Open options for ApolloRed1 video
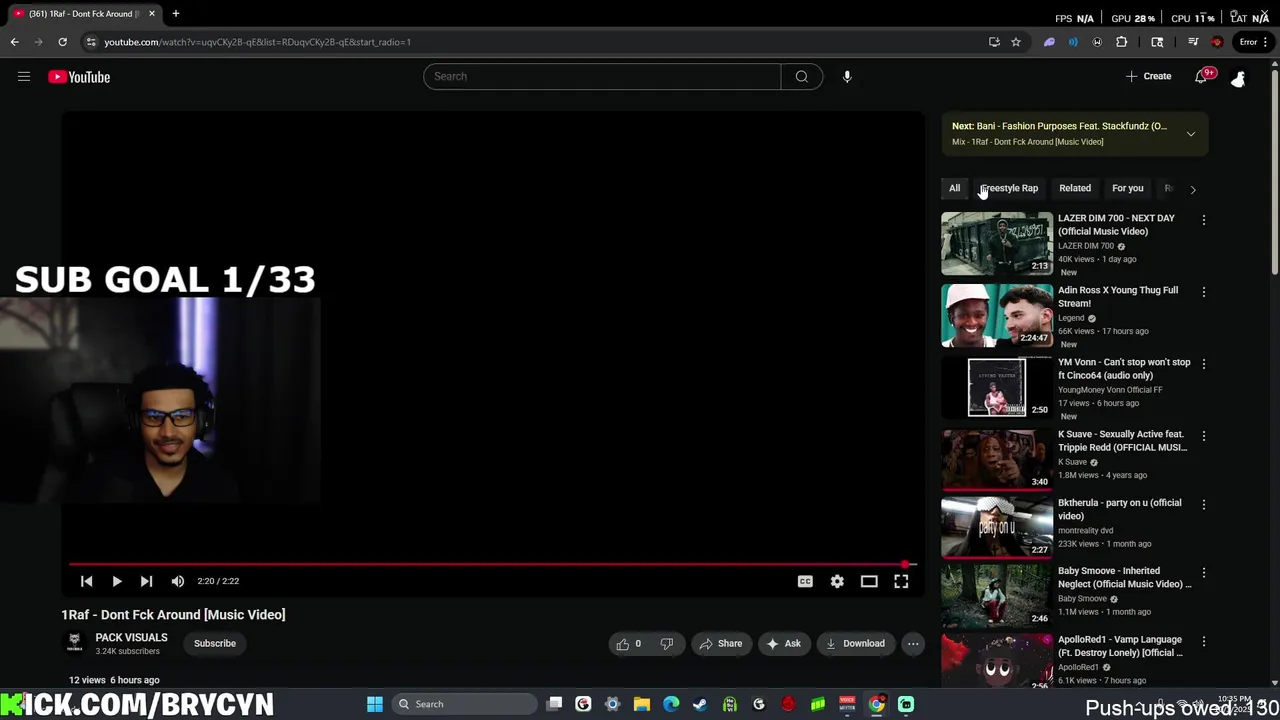This screenshot has width=1280, height=720. click(1204, 641)
